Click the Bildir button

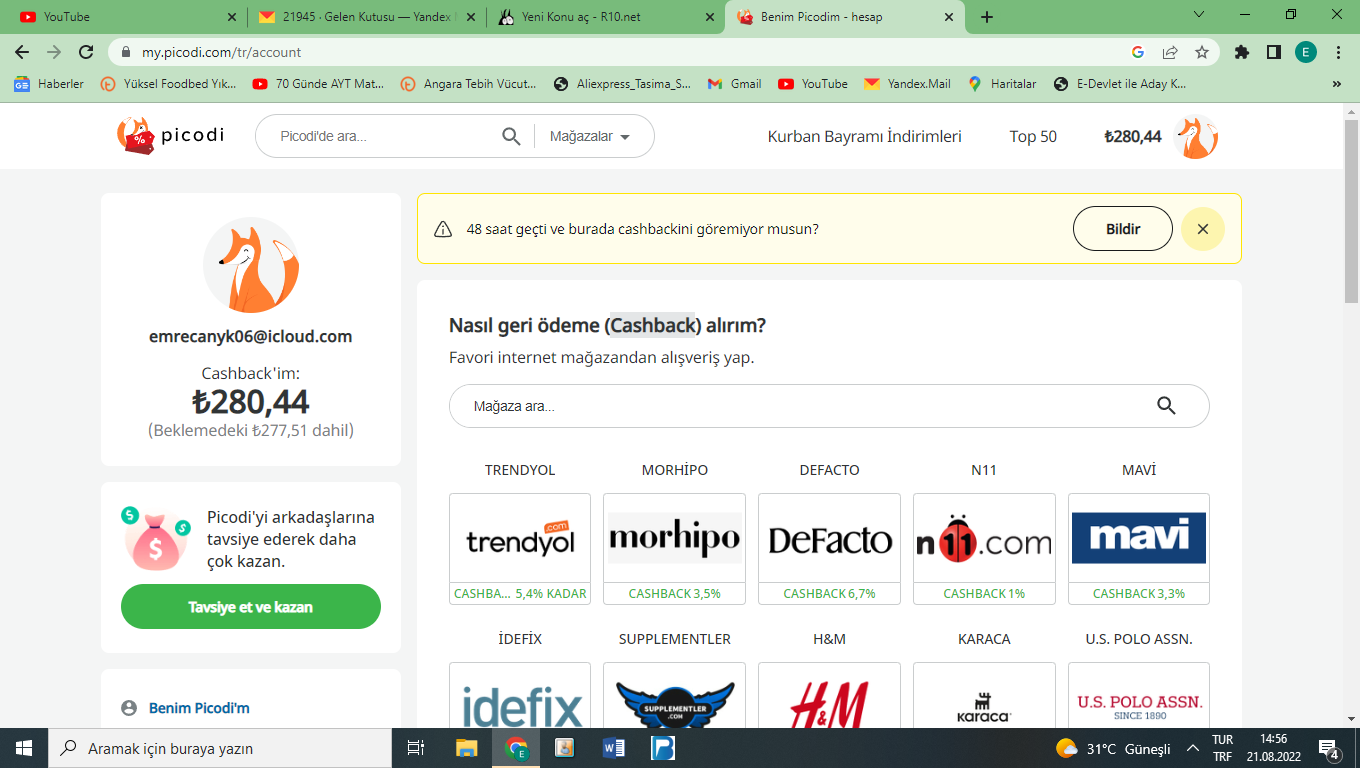click(1122, 229)
